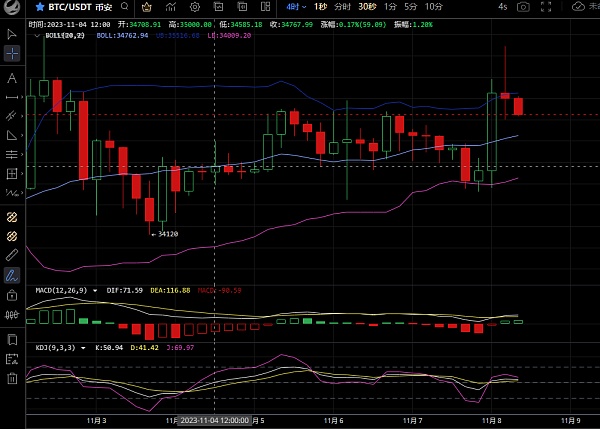600x429 pixels.
Task: Choose the horizontal line drawing tool
Action: click(11, 97)
